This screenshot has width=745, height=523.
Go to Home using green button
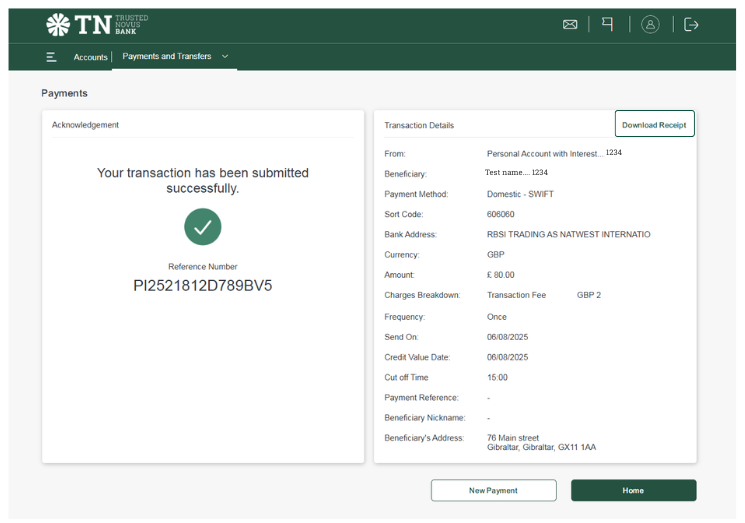633,490
